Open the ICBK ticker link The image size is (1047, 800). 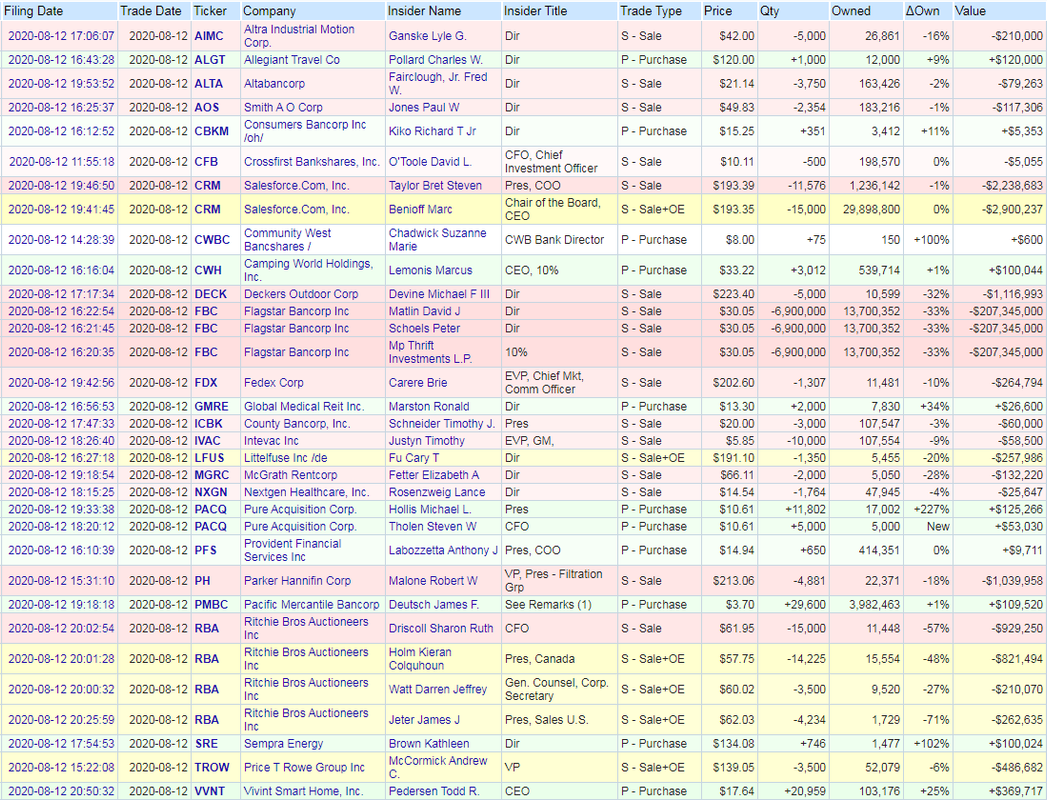point(208,424)
